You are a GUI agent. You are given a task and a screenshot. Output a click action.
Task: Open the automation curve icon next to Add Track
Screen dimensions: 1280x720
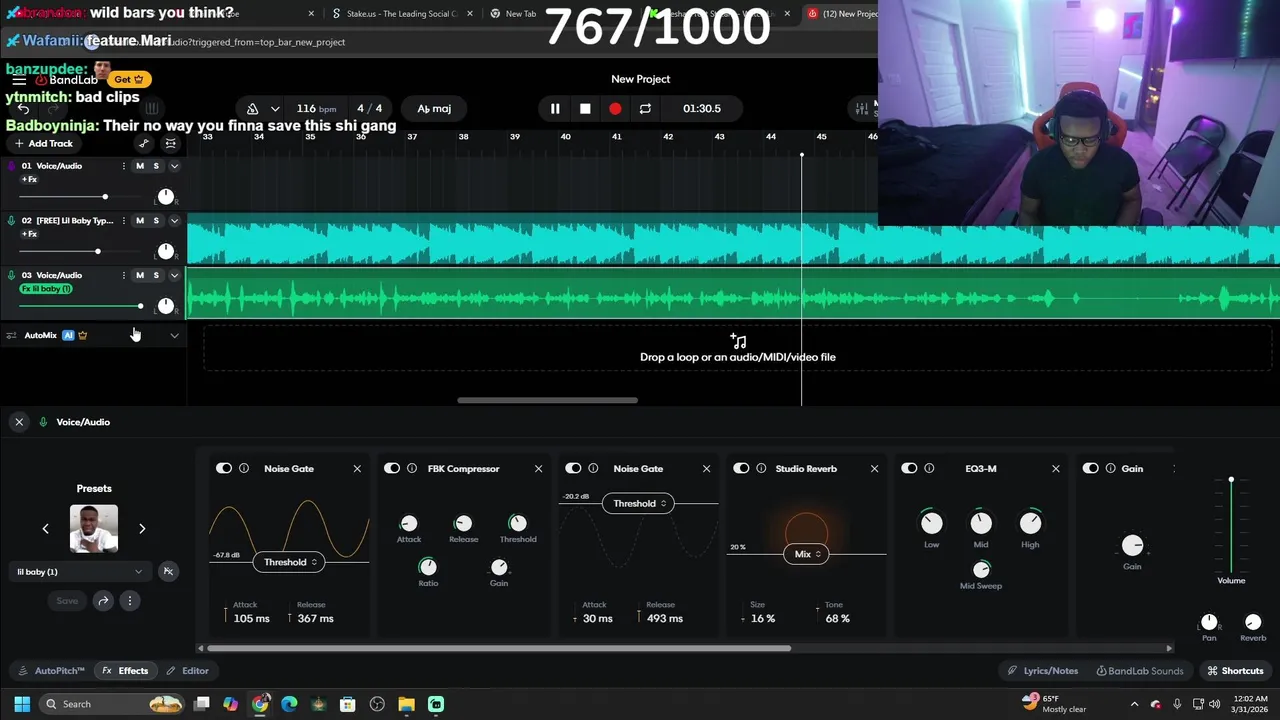tap(144, 143)
